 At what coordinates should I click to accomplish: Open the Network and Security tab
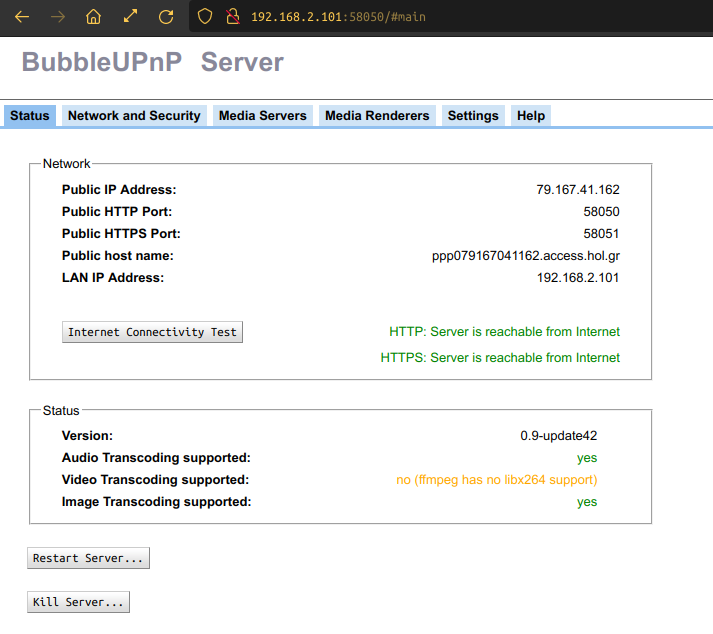click(x=134, y=116)
